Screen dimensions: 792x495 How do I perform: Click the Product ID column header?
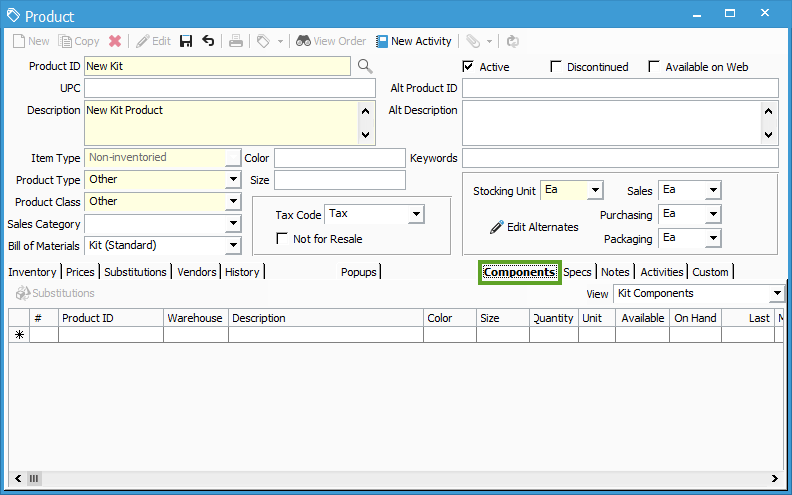point(111,318)
